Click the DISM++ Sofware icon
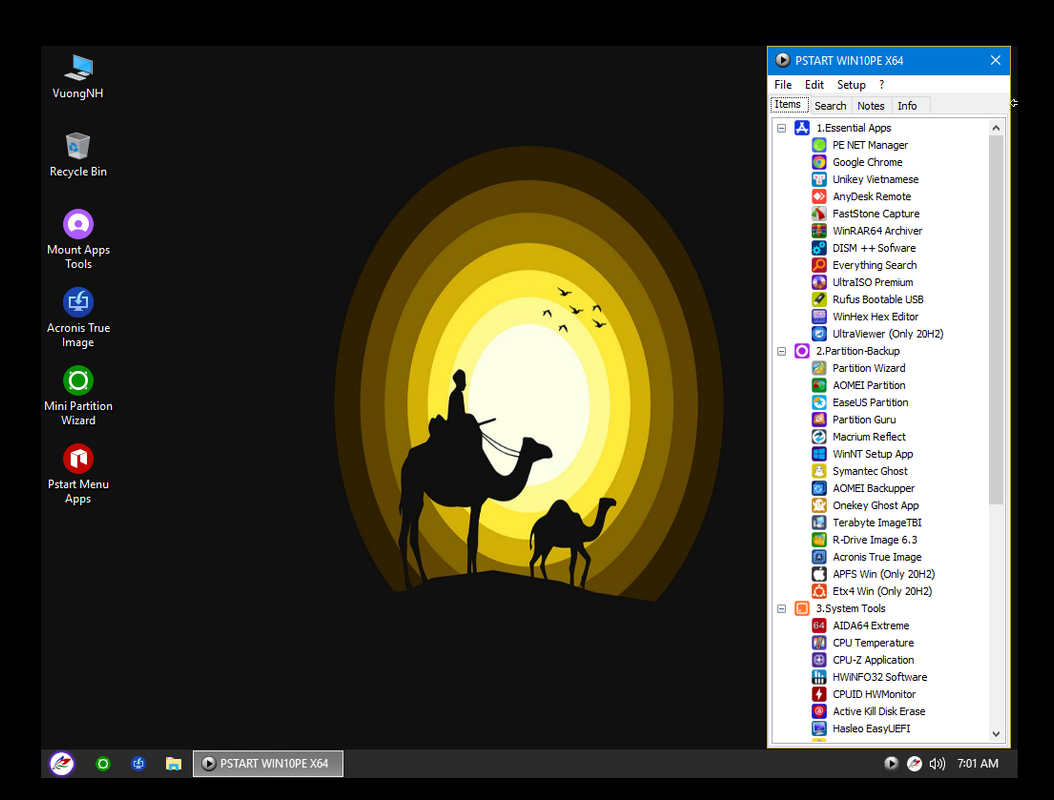The width and height of the screenshot is (1054, 800). point(819,248)
